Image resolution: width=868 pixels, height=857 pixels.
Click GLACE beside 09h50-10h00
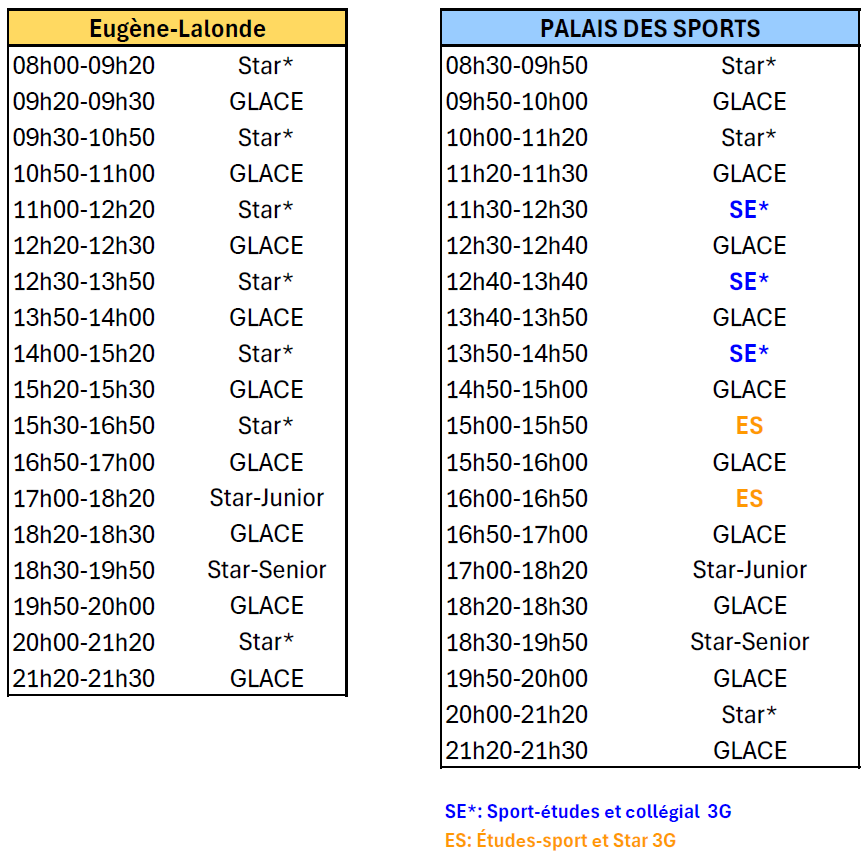click(750, 102)
